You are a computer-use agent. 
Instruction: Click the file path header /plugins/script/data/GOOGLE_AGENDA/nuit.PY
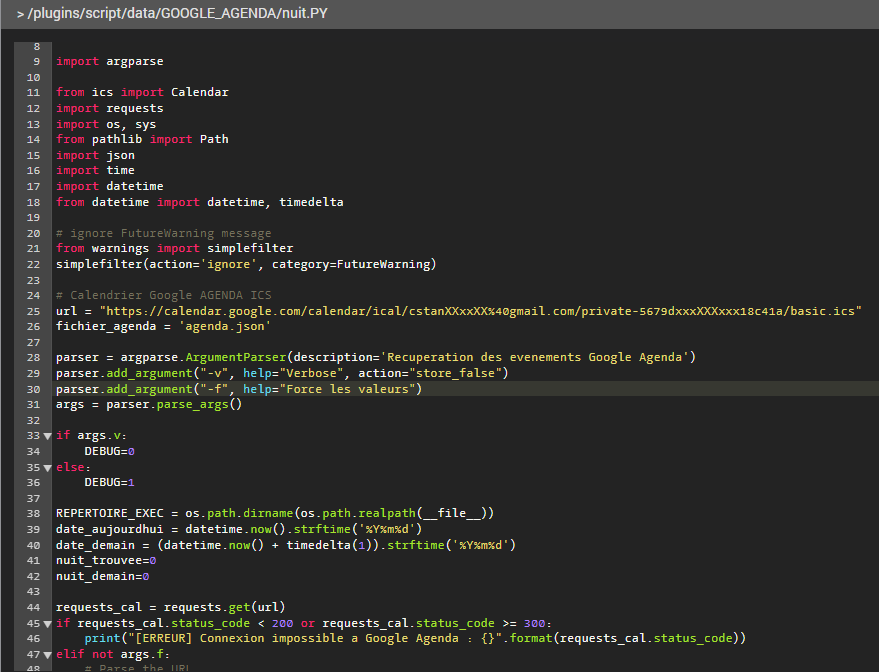(177, 13)
